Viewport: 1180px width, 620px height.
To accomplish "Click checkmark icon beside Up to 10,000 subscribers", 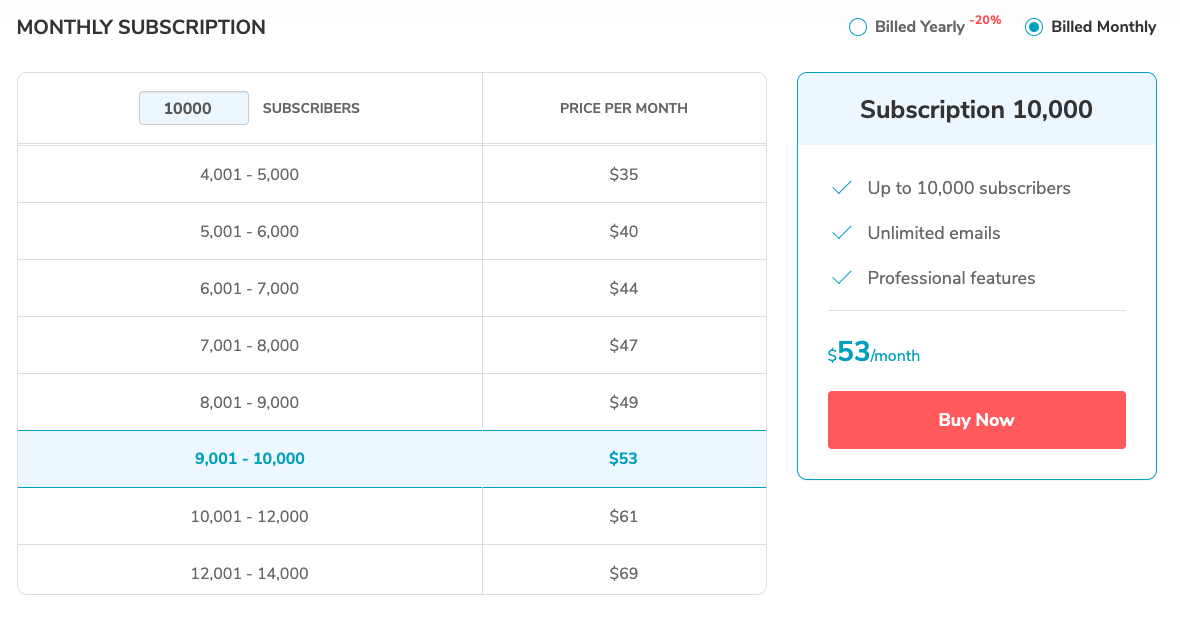I will (842, 188).
